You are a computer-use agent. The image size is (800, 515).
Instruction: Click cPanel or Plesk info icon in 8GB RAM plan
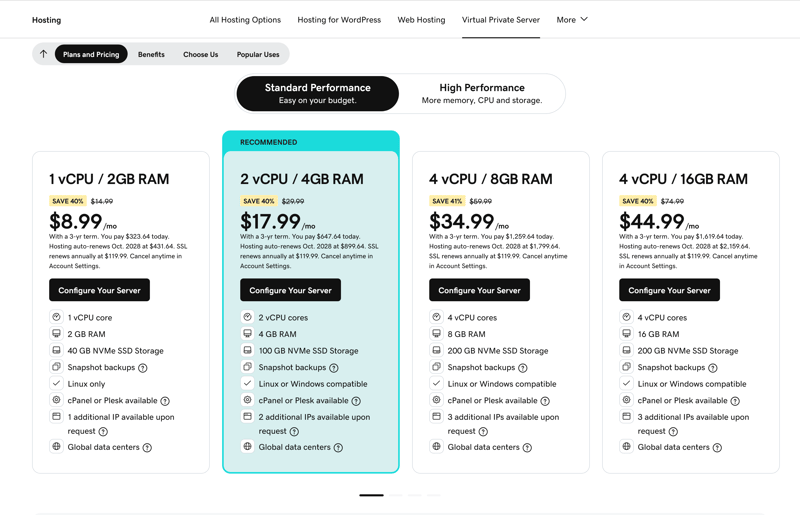tap(545, 401)
